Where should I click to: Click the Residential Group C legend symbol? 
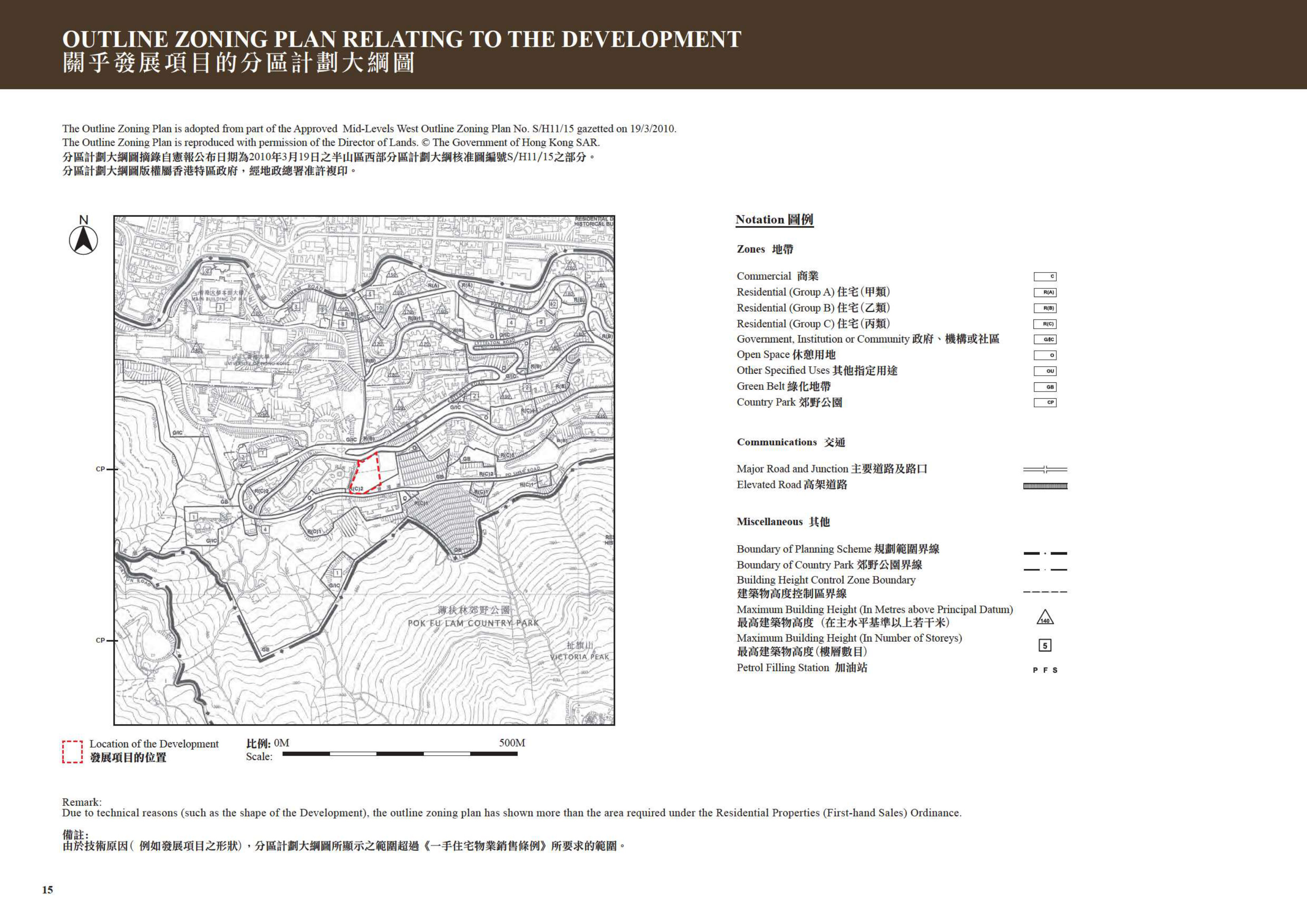[x=1045, y=324]
